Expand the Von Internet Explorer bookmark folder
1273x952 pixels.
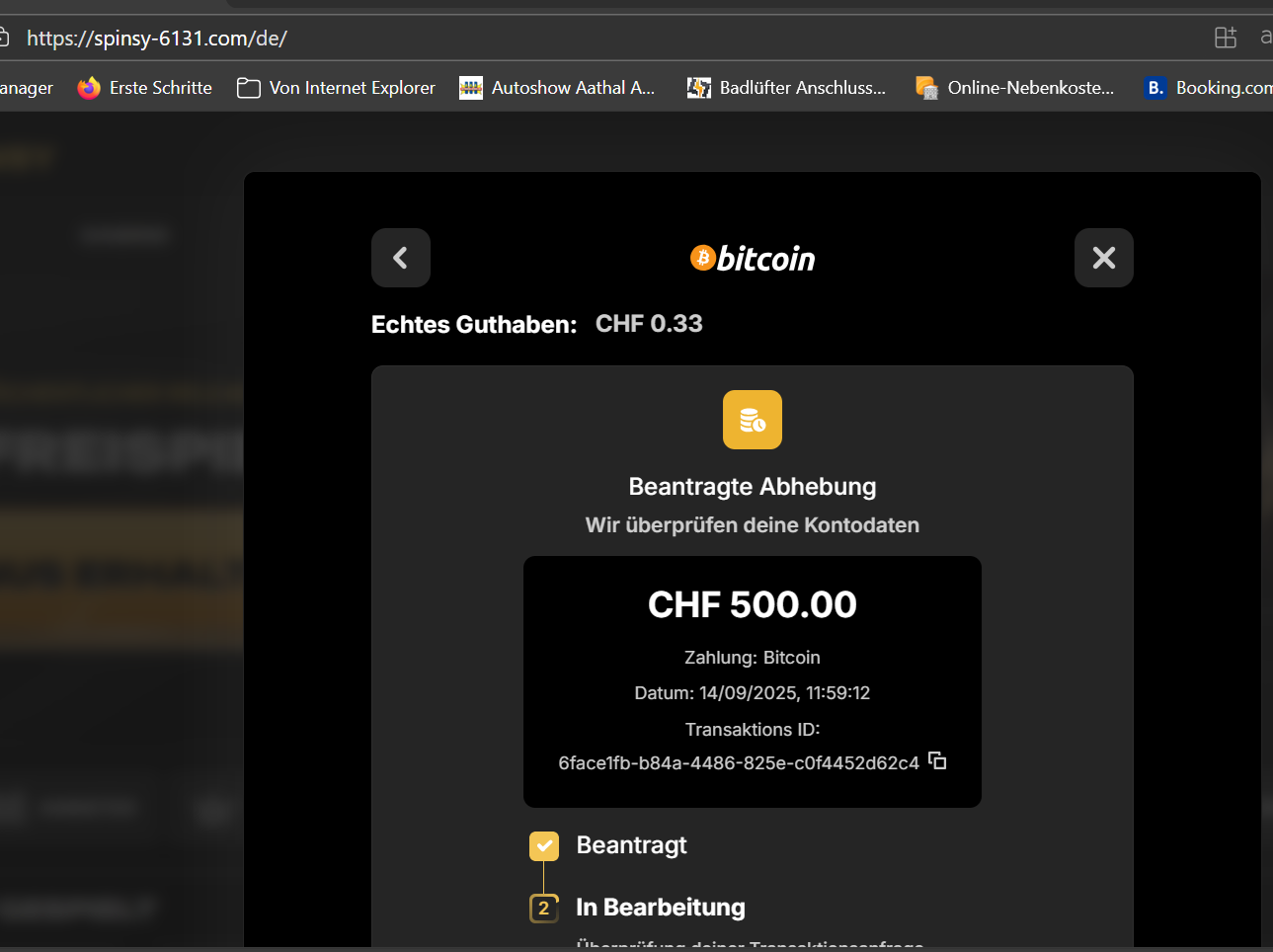pos(336,88)
